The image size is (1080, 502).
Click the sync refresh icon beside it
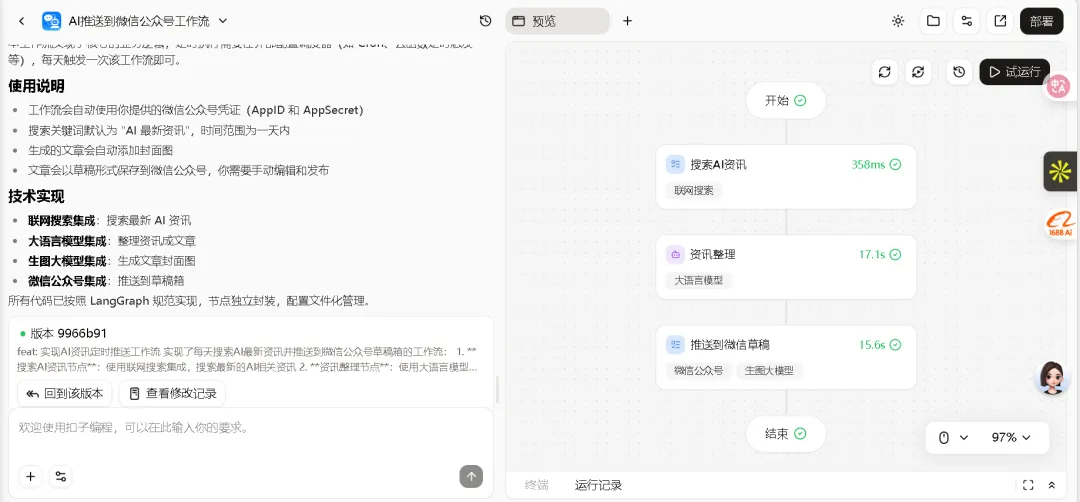tap(918, 72)
